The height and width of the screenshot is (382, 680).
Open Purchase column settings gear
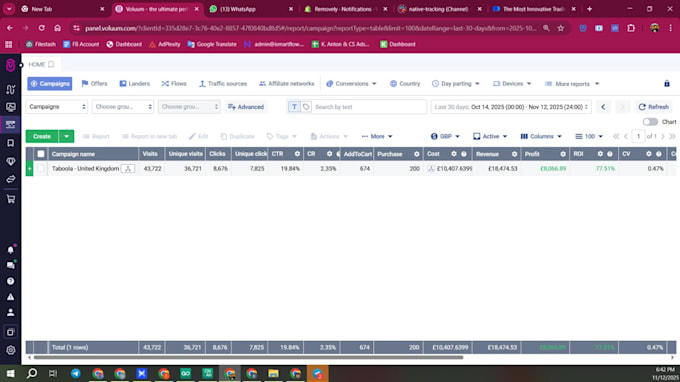click(x=416, y=154)
